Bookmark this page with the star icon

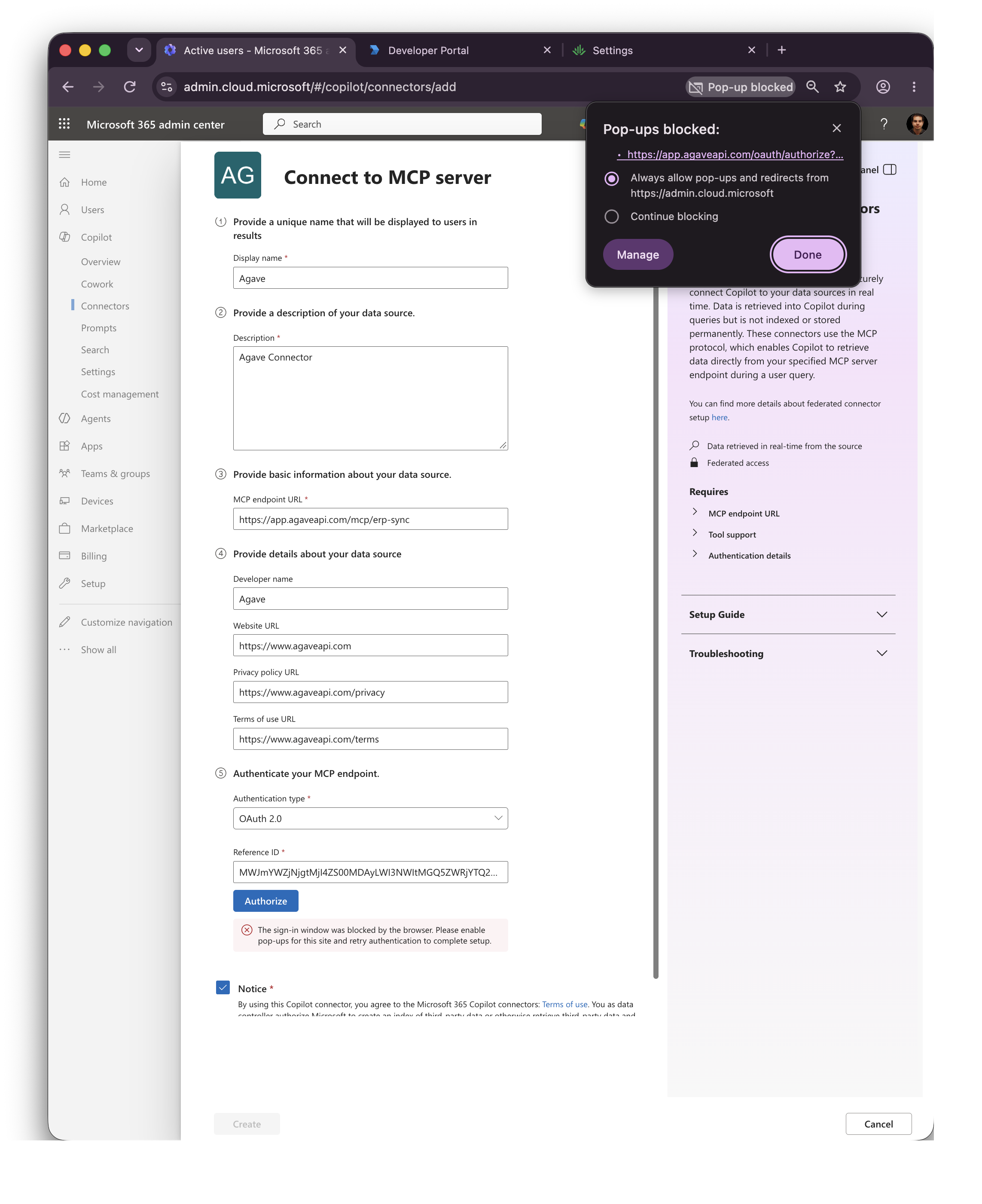click(x=840, y=86)
